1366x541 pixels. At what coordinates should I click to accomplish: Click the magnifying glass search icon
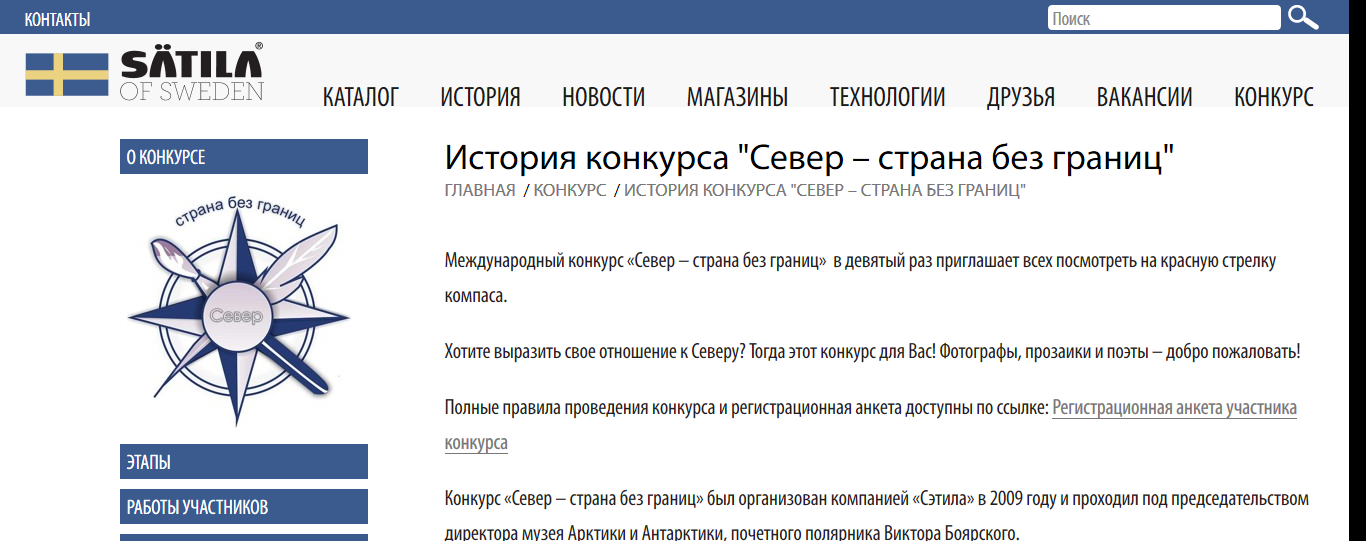(1303, 17)
